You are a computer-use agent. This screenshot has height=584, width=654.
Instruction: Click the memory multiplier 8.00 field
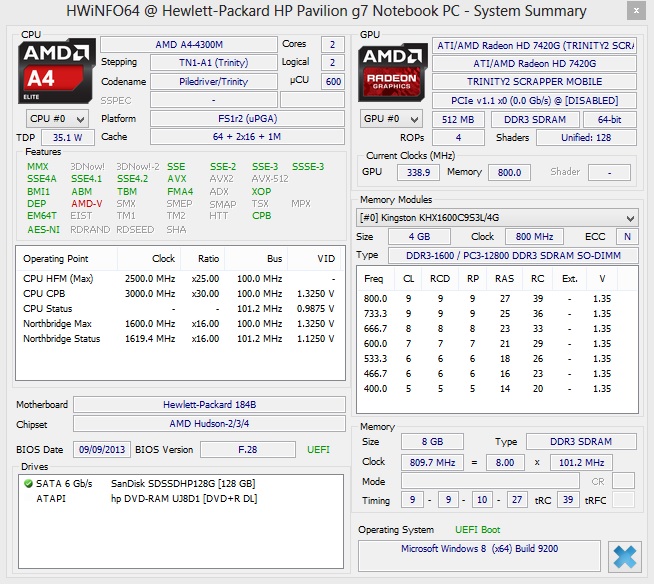(505, 463)
